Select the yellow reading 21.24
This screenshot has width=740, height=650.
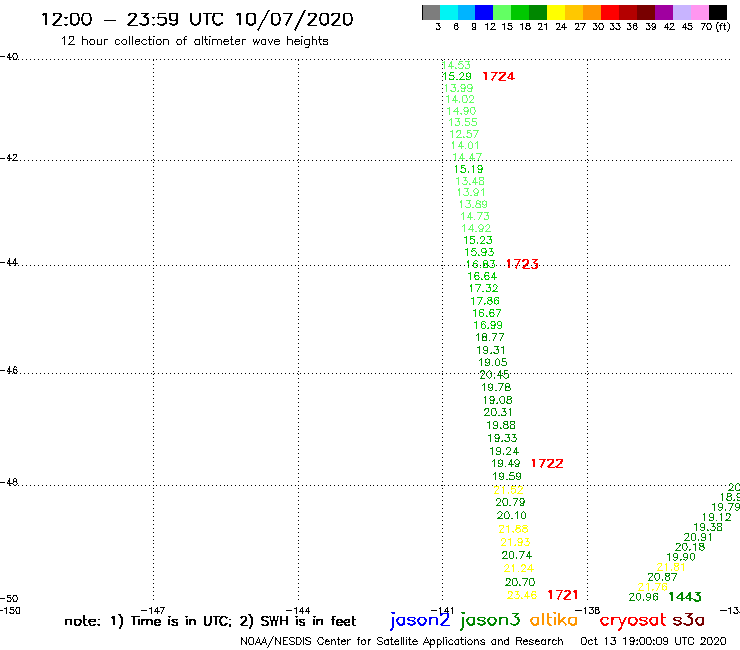tap(519, 569)
